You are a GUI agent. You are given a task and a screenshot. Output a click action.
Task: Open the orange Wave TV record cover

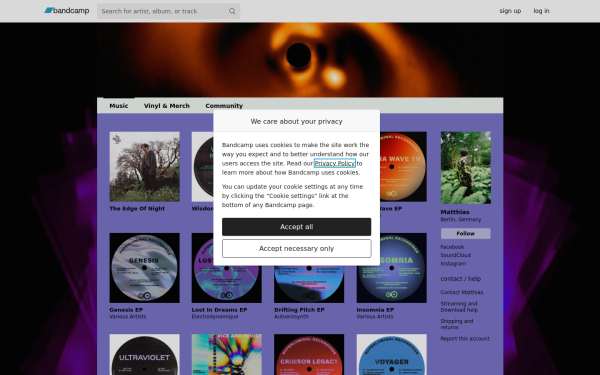click(x=403, y=166)
